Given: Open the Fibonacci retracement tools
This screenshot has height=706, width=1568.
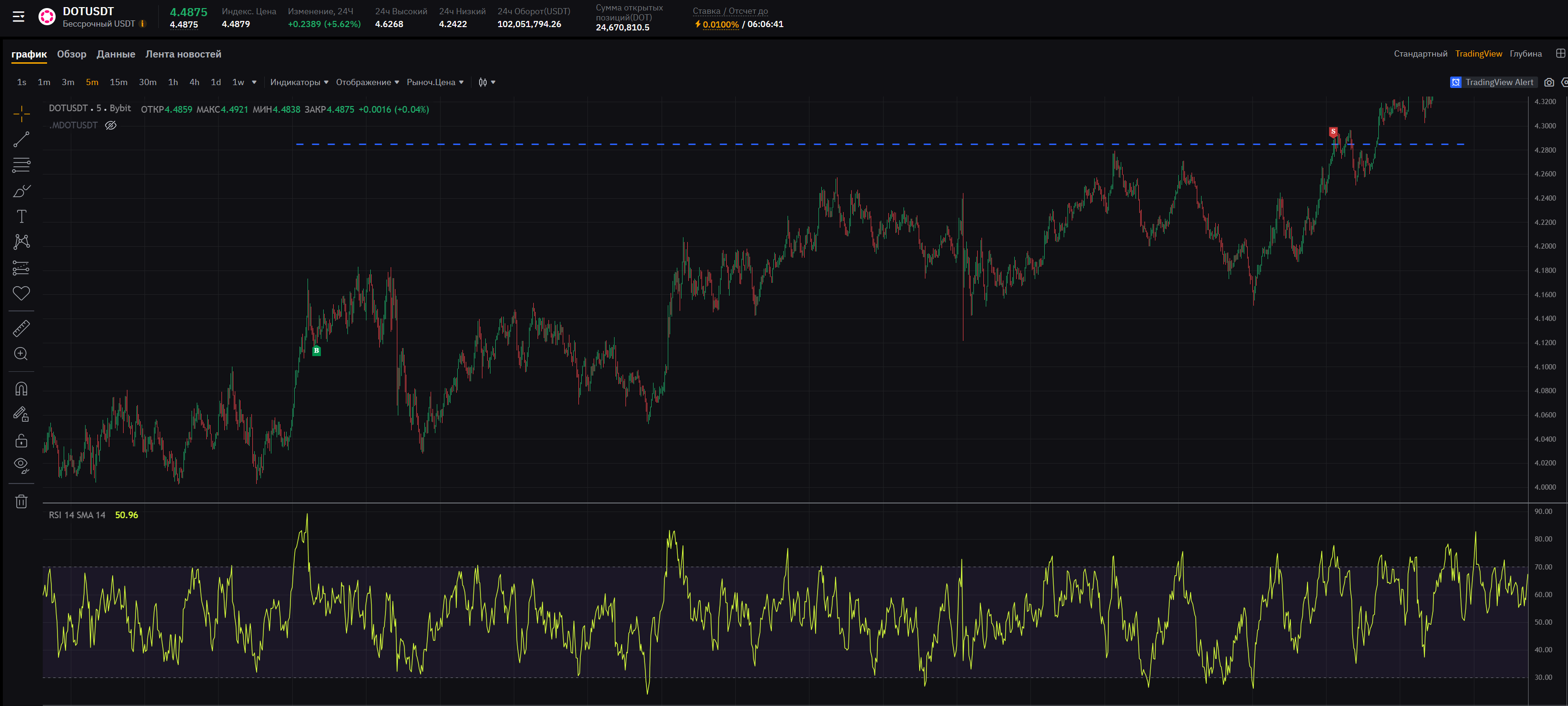Looking at the screenshot, I should tap(21, 165).
